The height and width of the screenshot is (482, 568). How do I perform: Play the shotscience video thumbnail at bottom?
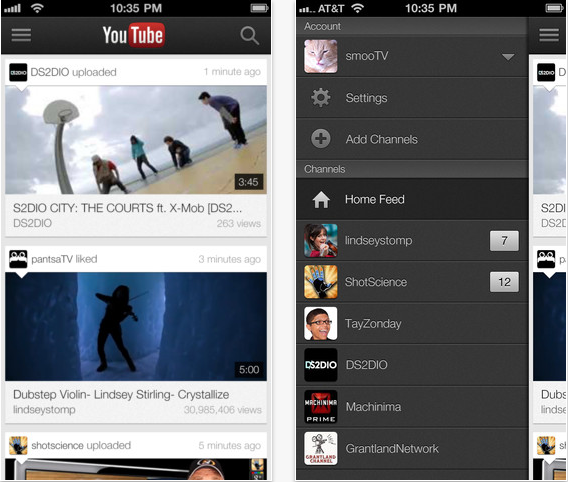tap(136, 470)
